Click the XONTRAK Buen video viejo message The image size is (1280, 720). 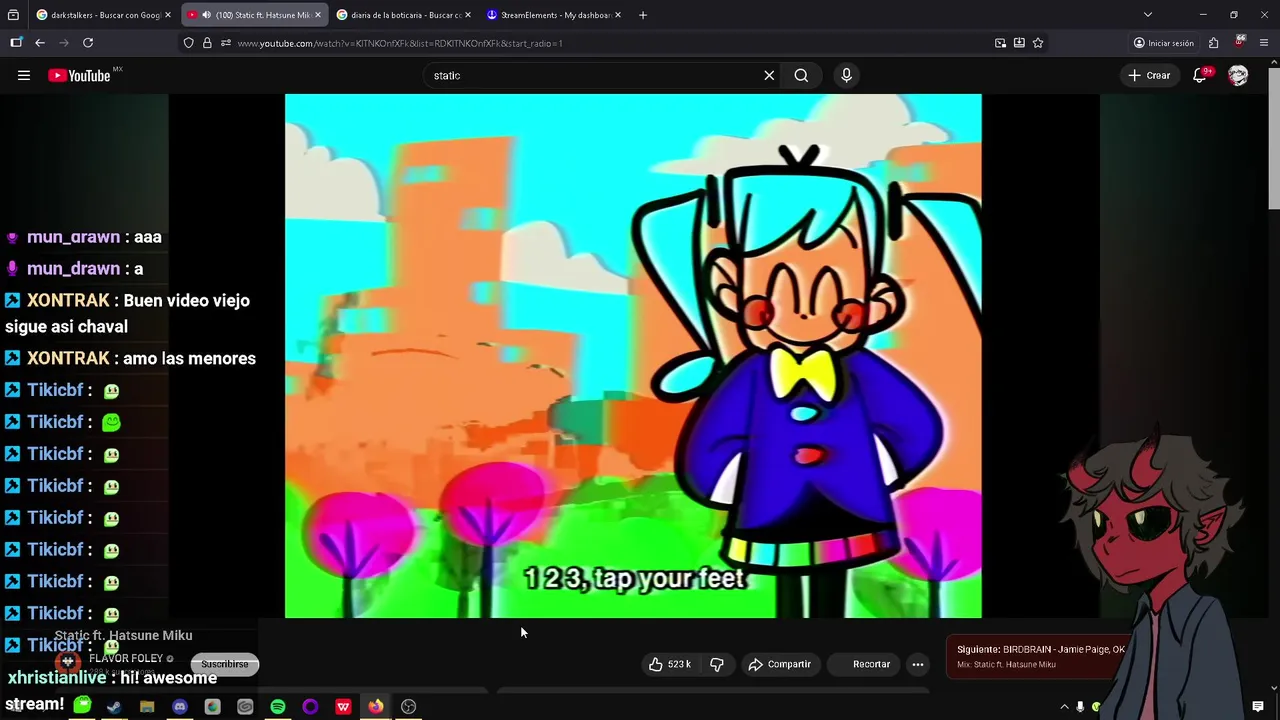click(x=127, y=313)
